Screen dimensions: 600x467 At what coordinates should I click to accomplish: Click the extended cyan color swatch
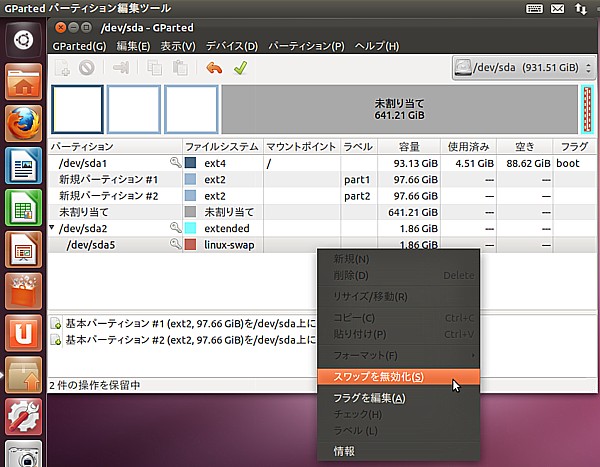[x=191, y=228]
